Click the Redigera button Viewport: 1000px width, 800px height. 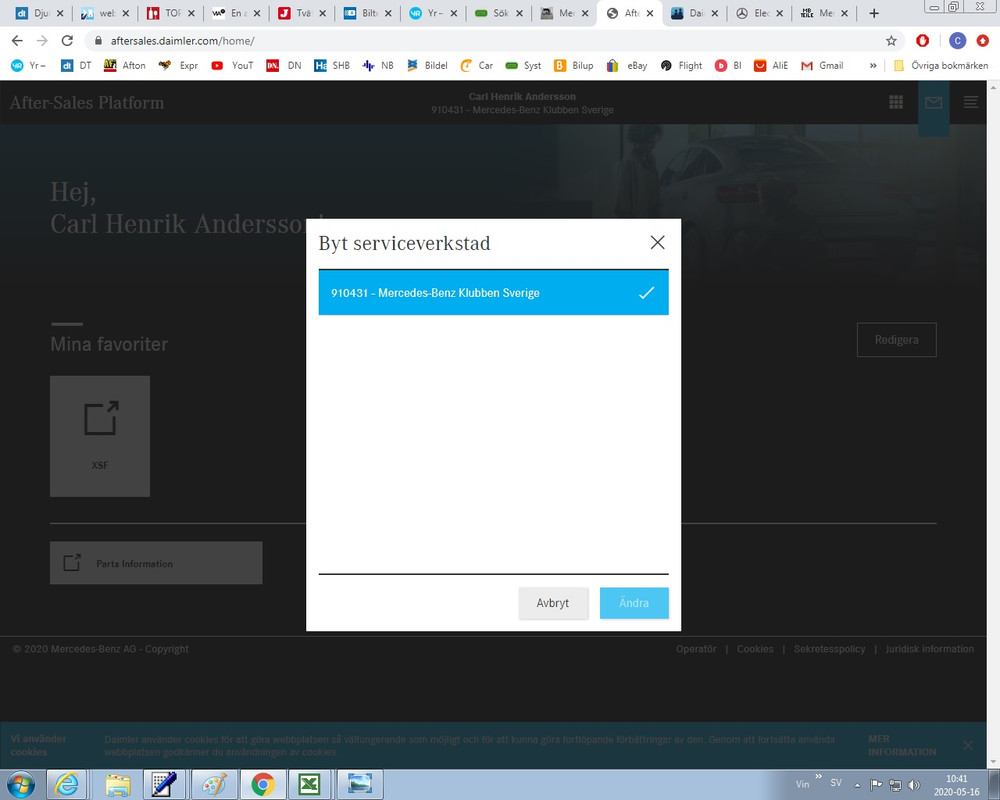point(897,339)
